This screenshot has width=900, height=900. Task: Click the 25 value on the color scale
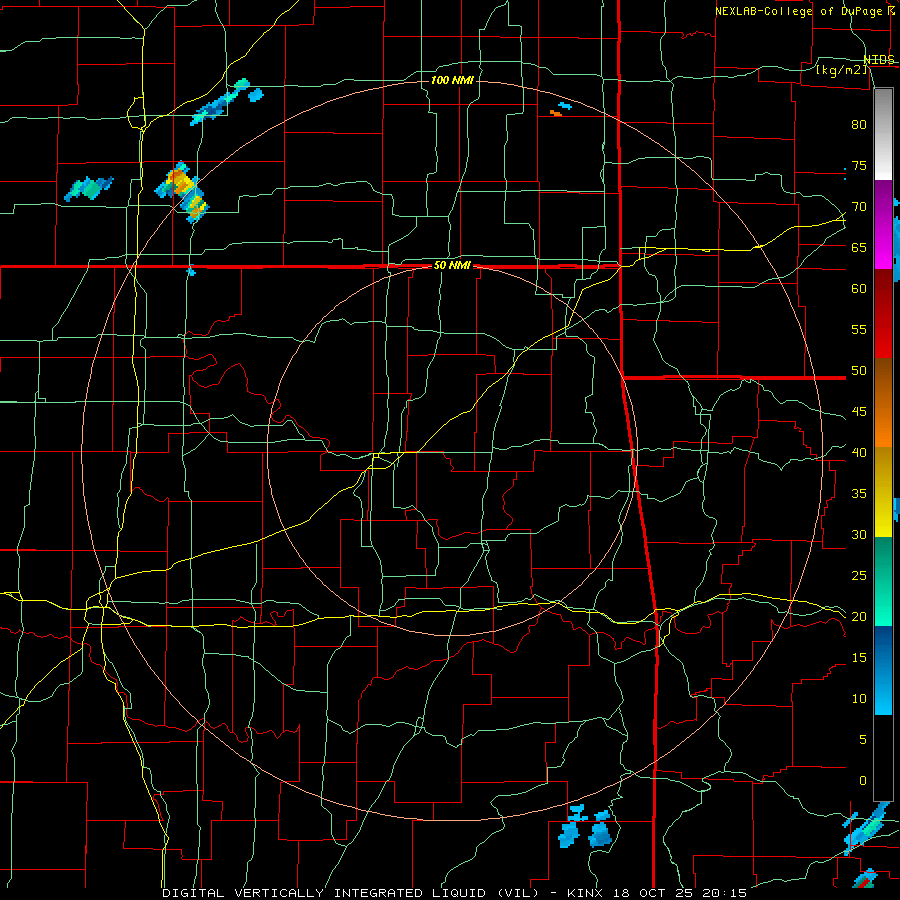[x=859, y=576]
